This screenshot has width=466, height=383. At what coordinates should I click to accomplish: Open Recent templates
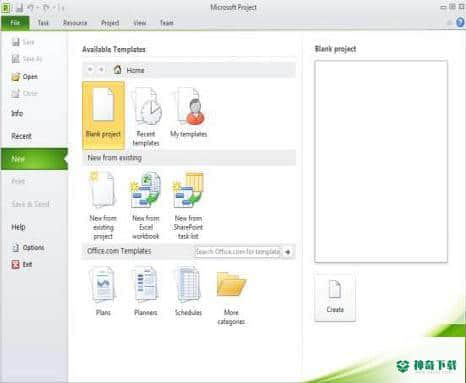pos(146,117)
